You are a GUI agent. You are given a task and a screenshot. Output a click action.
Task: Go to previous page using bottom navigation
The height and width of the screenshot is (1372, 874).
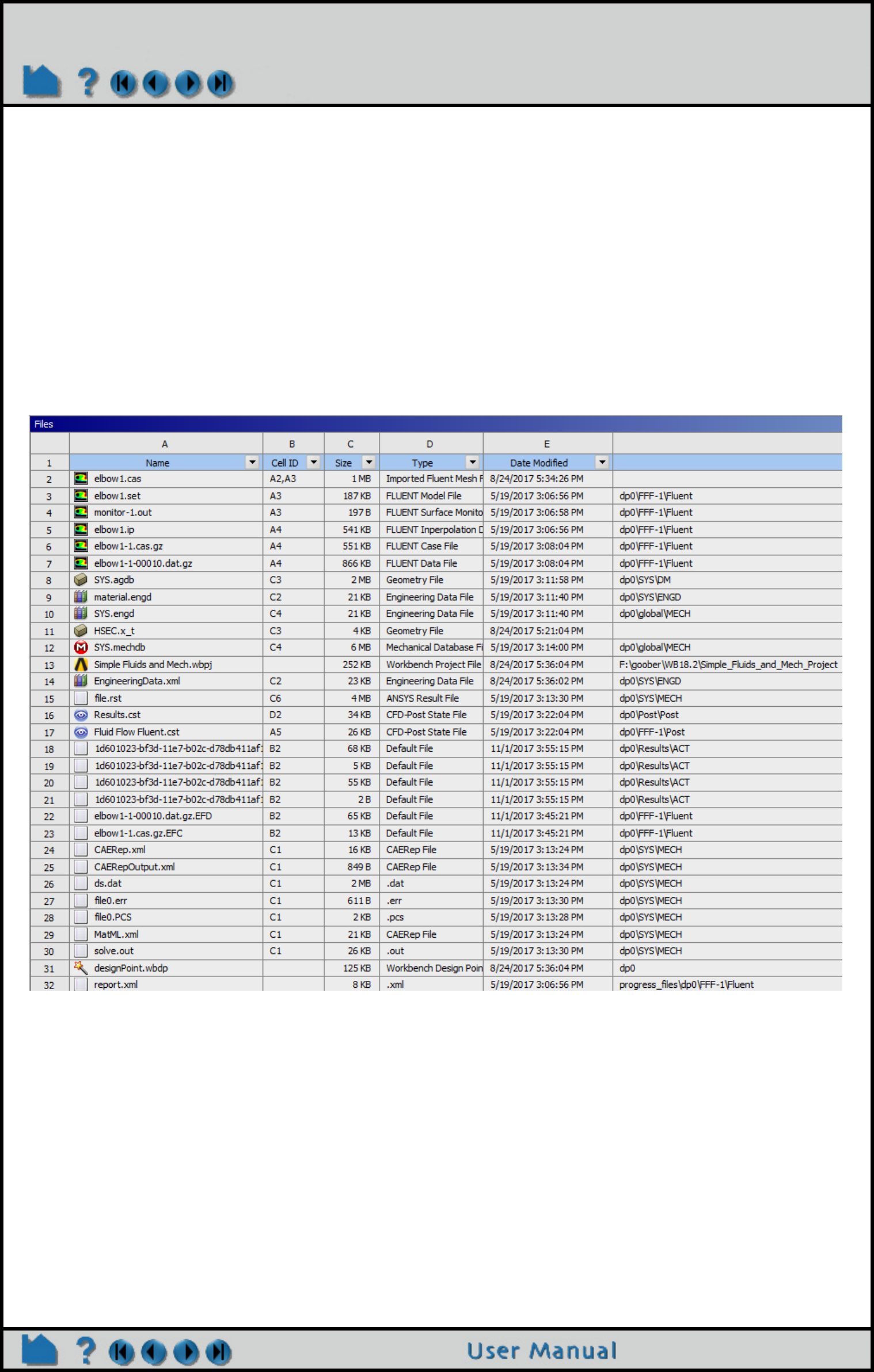tap(154, 1352)
